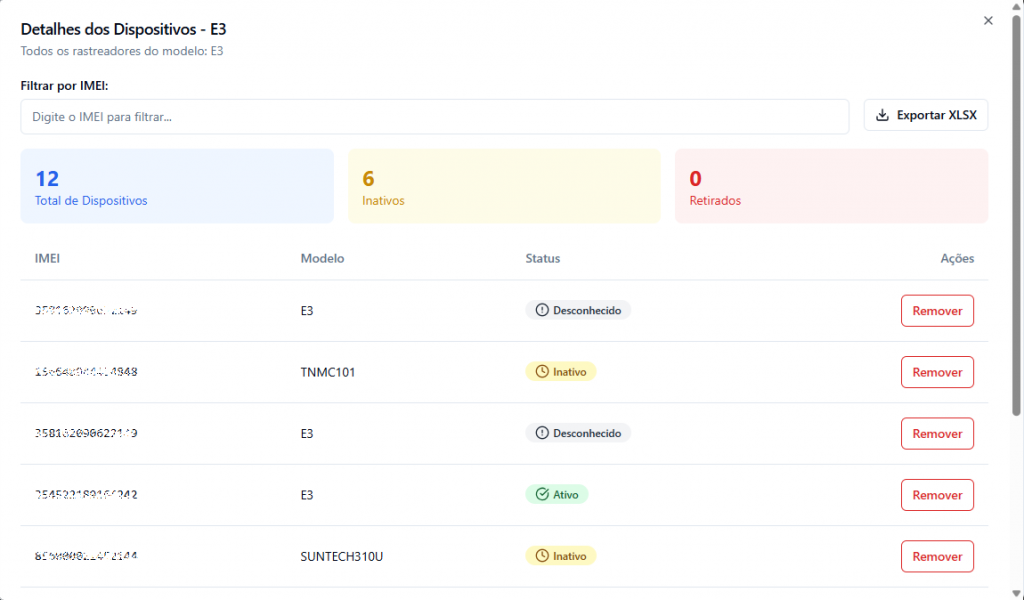The width and height of the screenshot is (1024, 600).
Task: Click the Status column header
Action: point(543,259)
